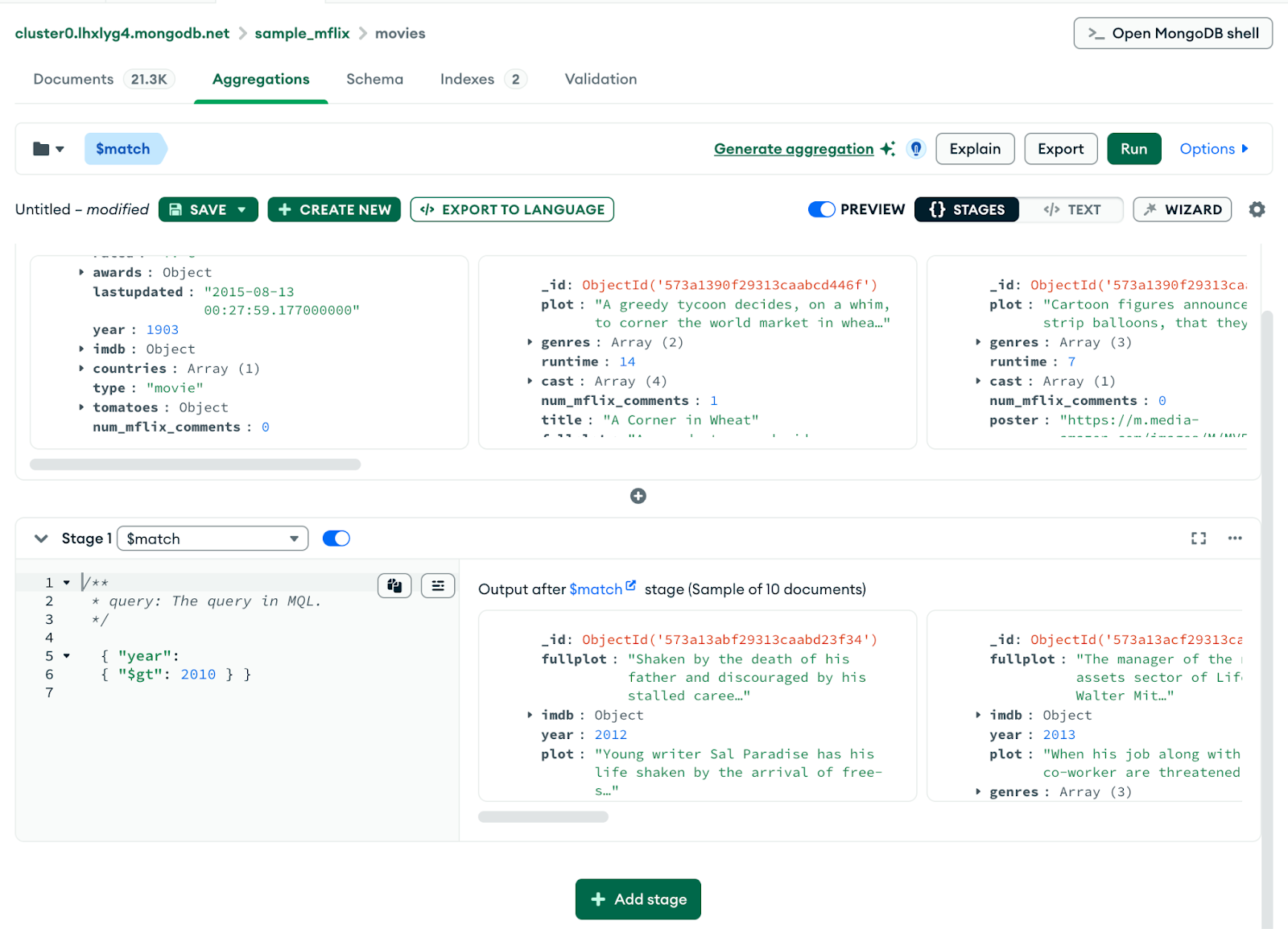Image resolution: width=1288 pixels, height=929 pixels.
Task: Click the plus icon to insert stage
Action: pyautogui.click(x=638, y=496)
